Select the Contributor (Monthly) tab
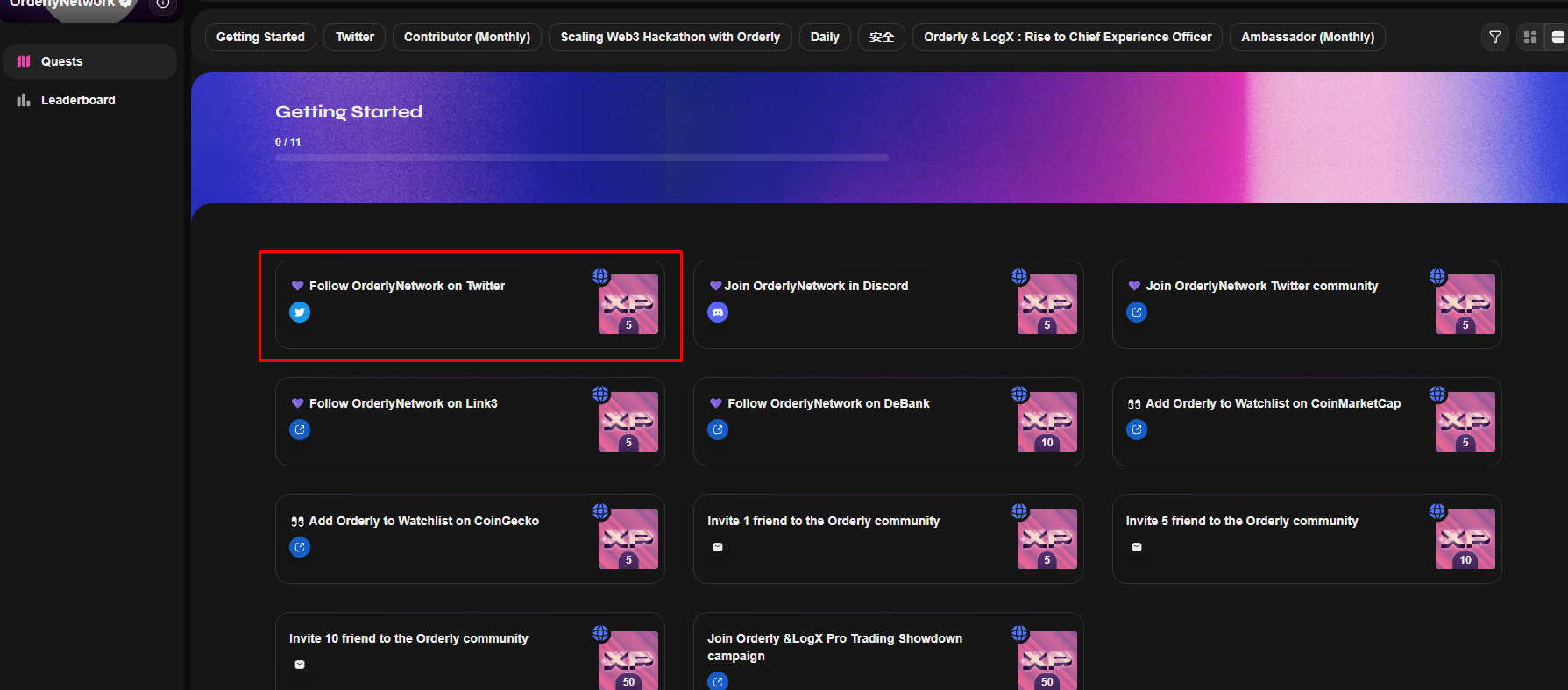Viewport: 1568px width, 690px height. (x=467, y=37)
